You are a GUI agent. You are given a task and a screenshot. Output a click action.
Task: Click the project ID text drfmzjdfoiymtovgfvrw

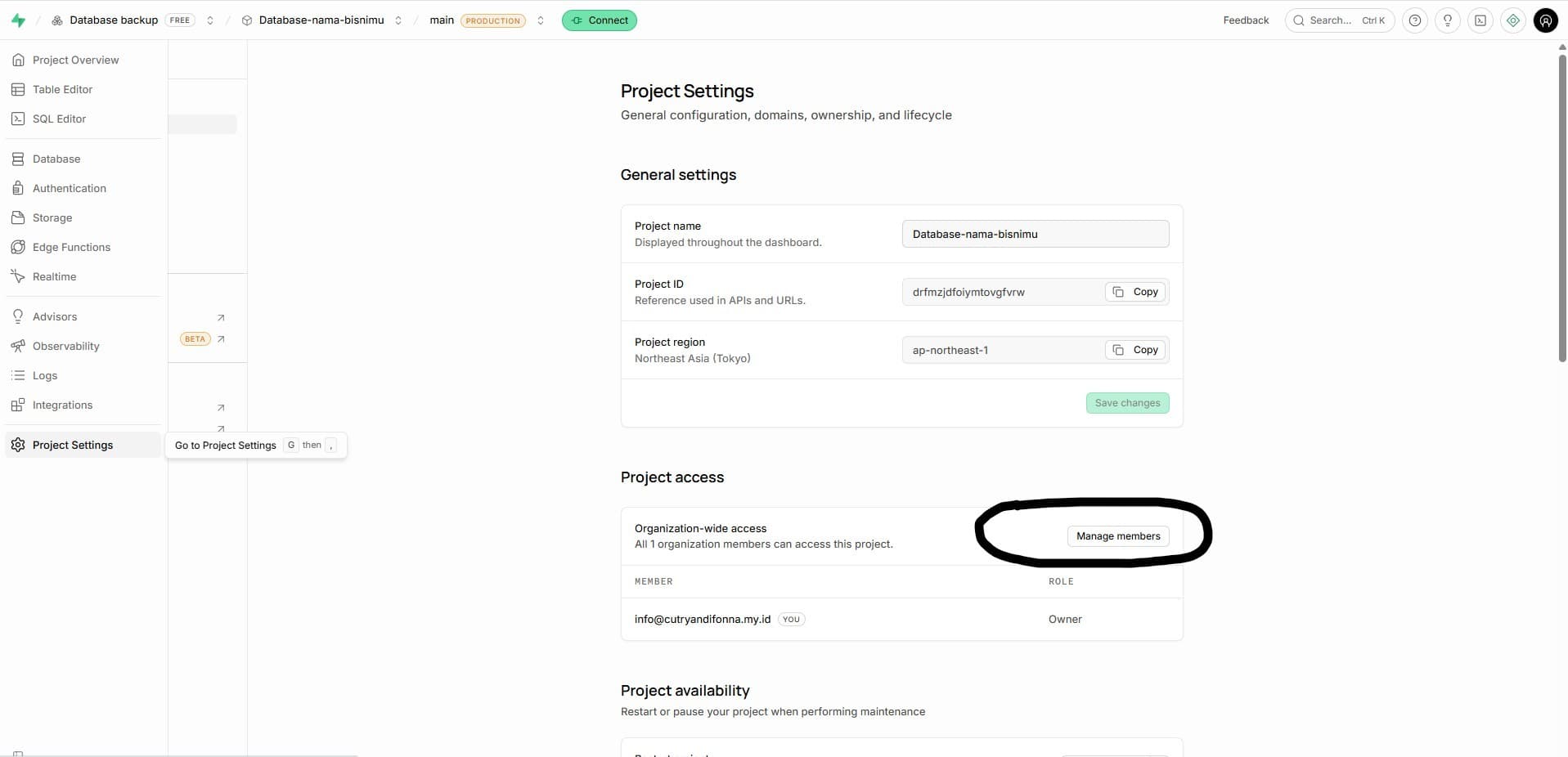point(968,292)
